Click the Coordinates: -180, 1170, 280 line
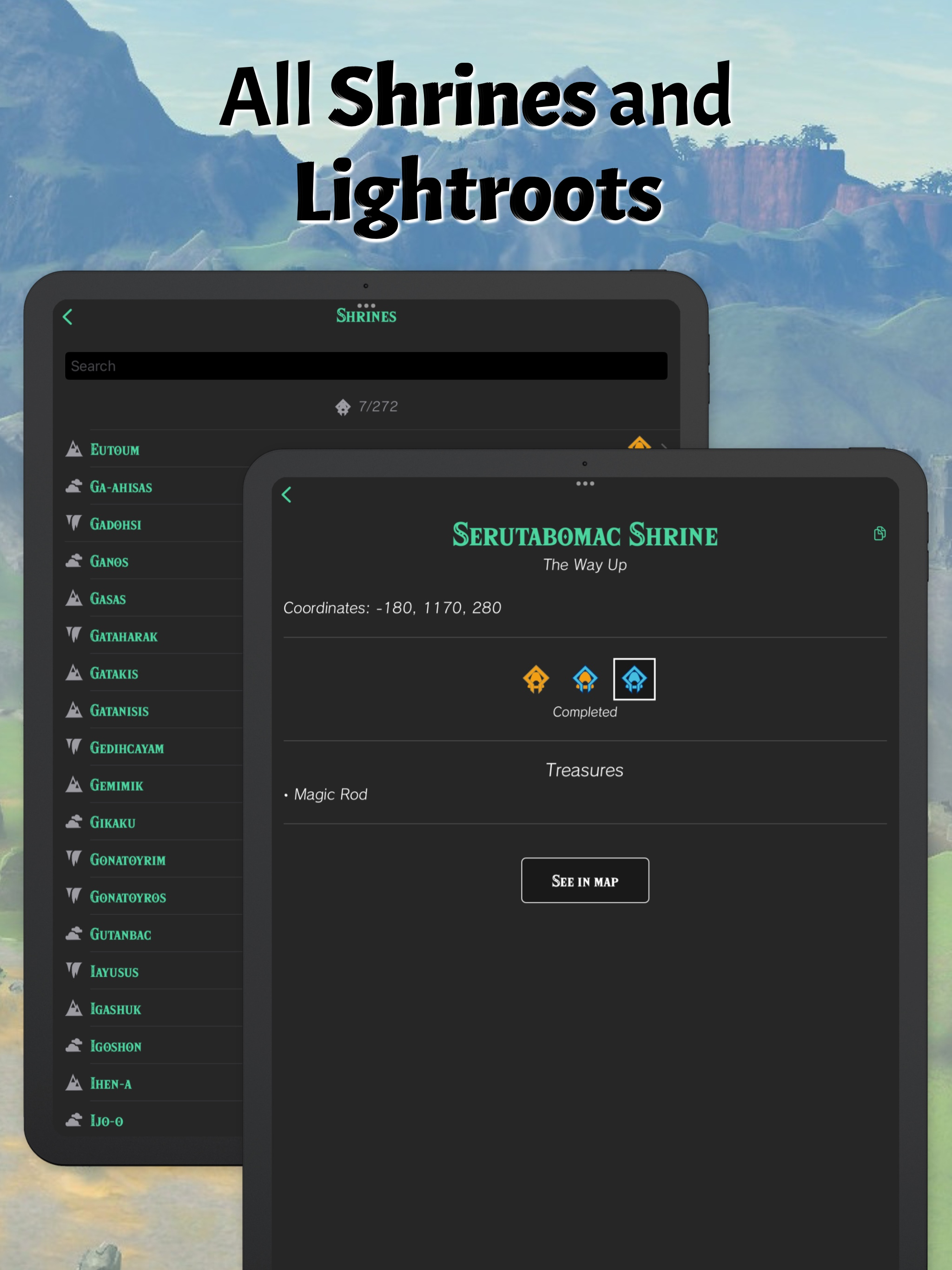The image size is (952, 1270). pyautogui.click(x=393, y=608)
